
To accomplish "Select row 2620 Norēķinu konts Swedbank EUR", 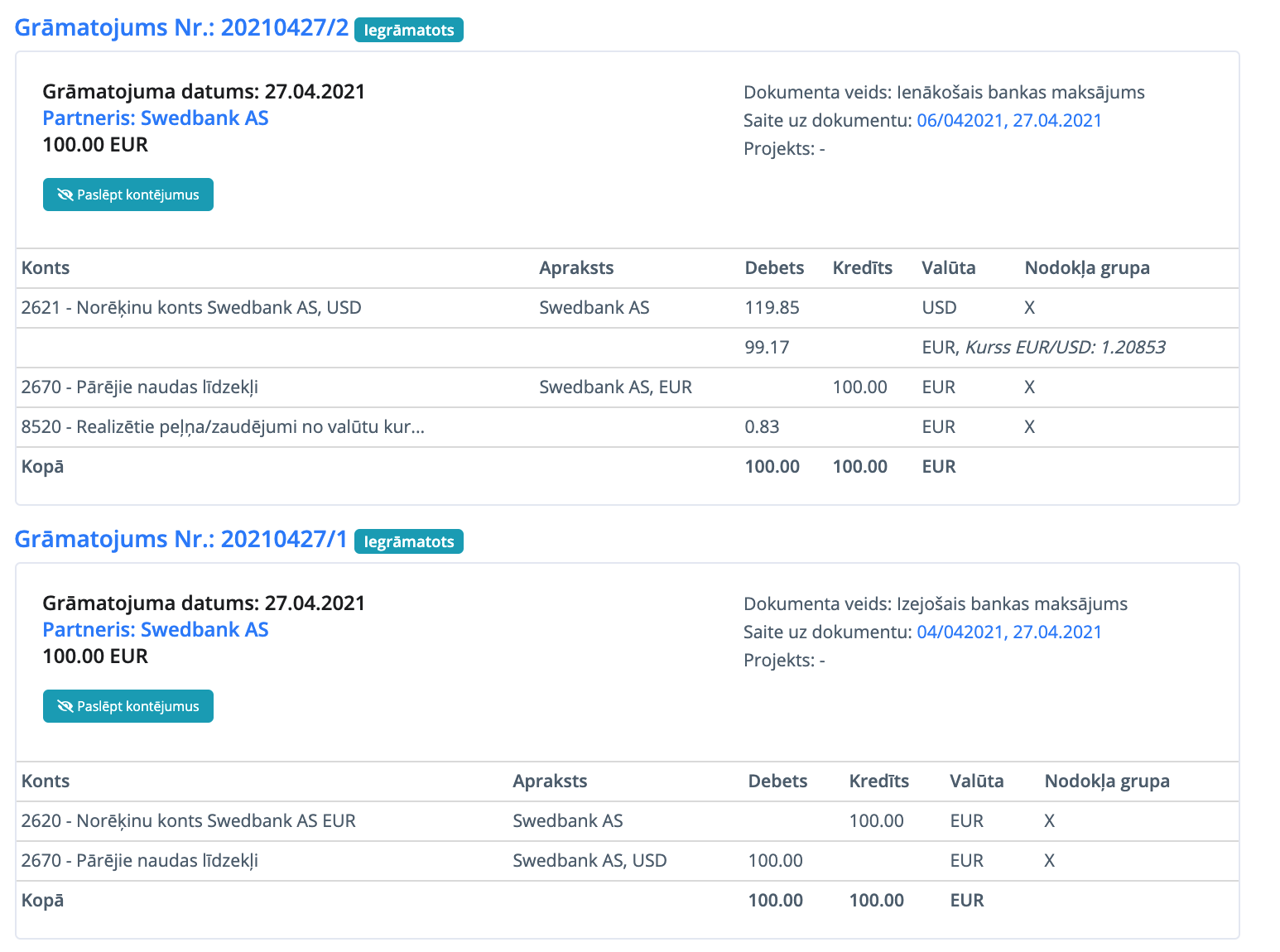I will tap(189, 821).
